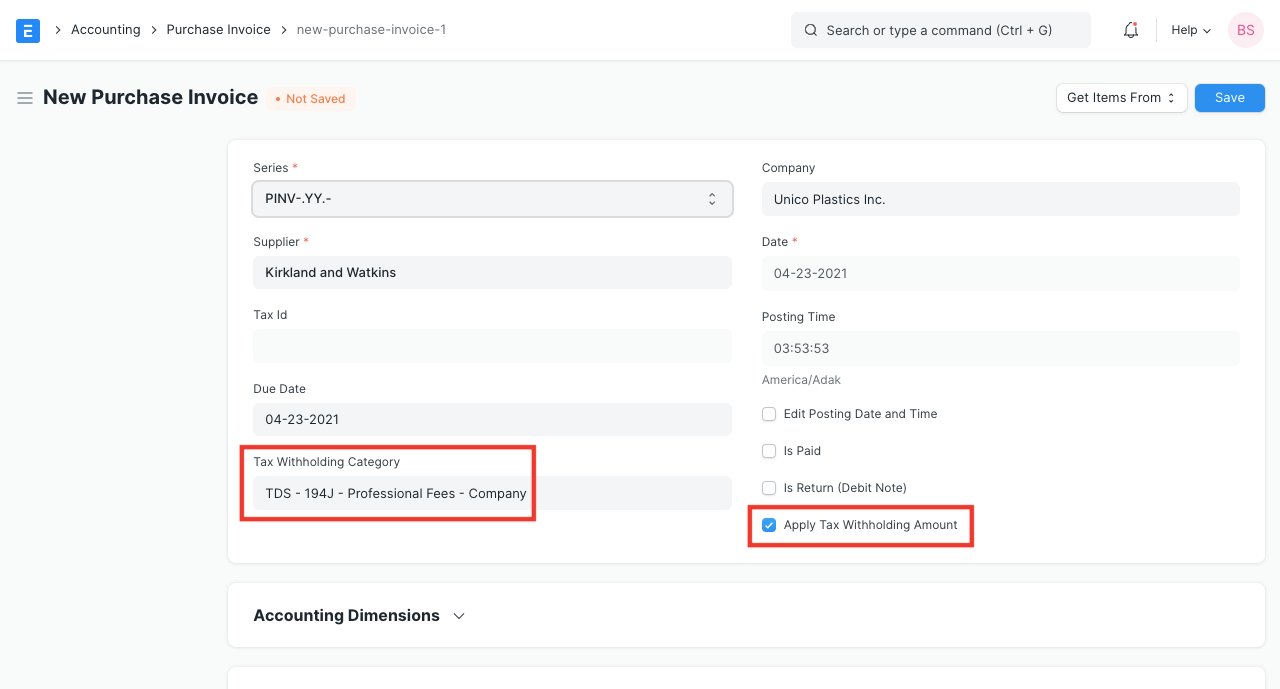Click the new-purchase-invoice-1 breadcrumb link
The height and width of the screenshot is (689, 1280).
[371, 29]
